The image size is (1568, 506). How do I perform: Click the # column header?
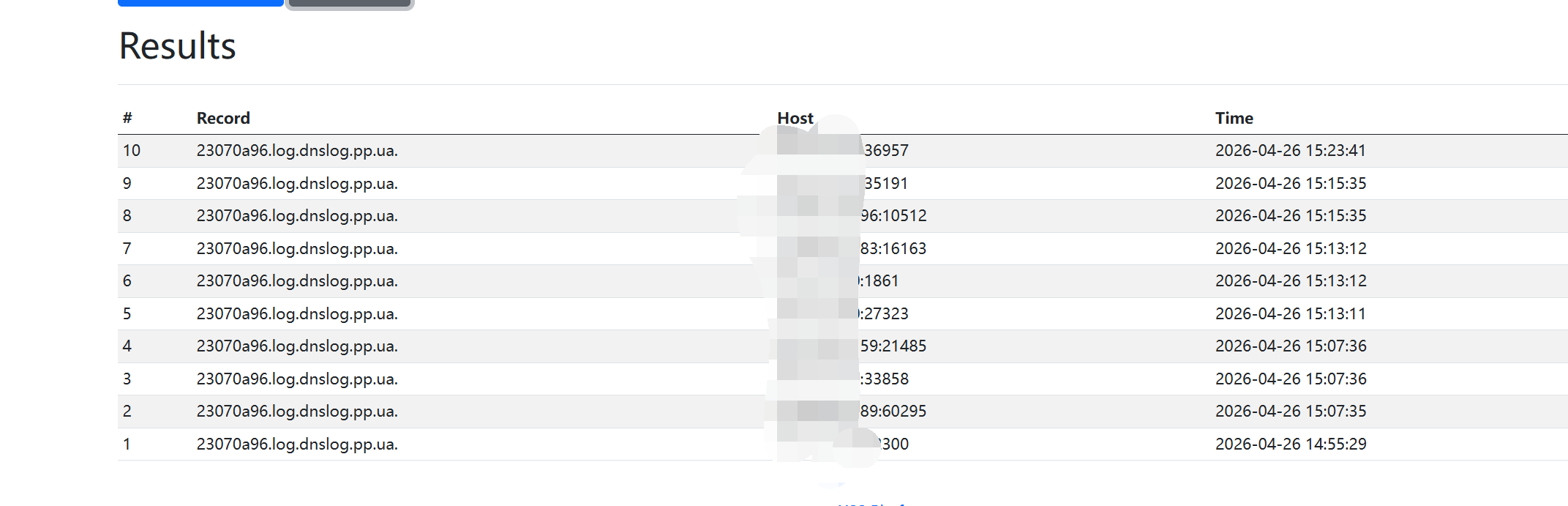click(127, 118)
